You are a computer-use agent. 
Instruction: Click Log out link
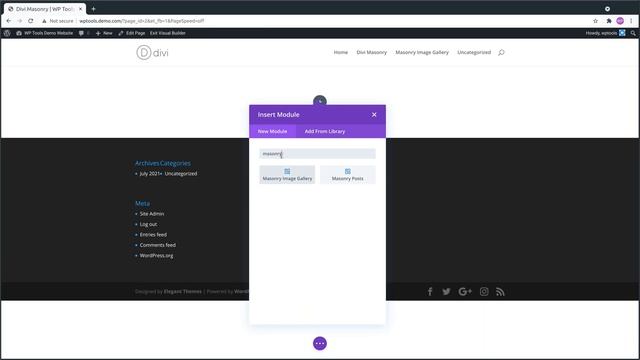coord(148,224)
